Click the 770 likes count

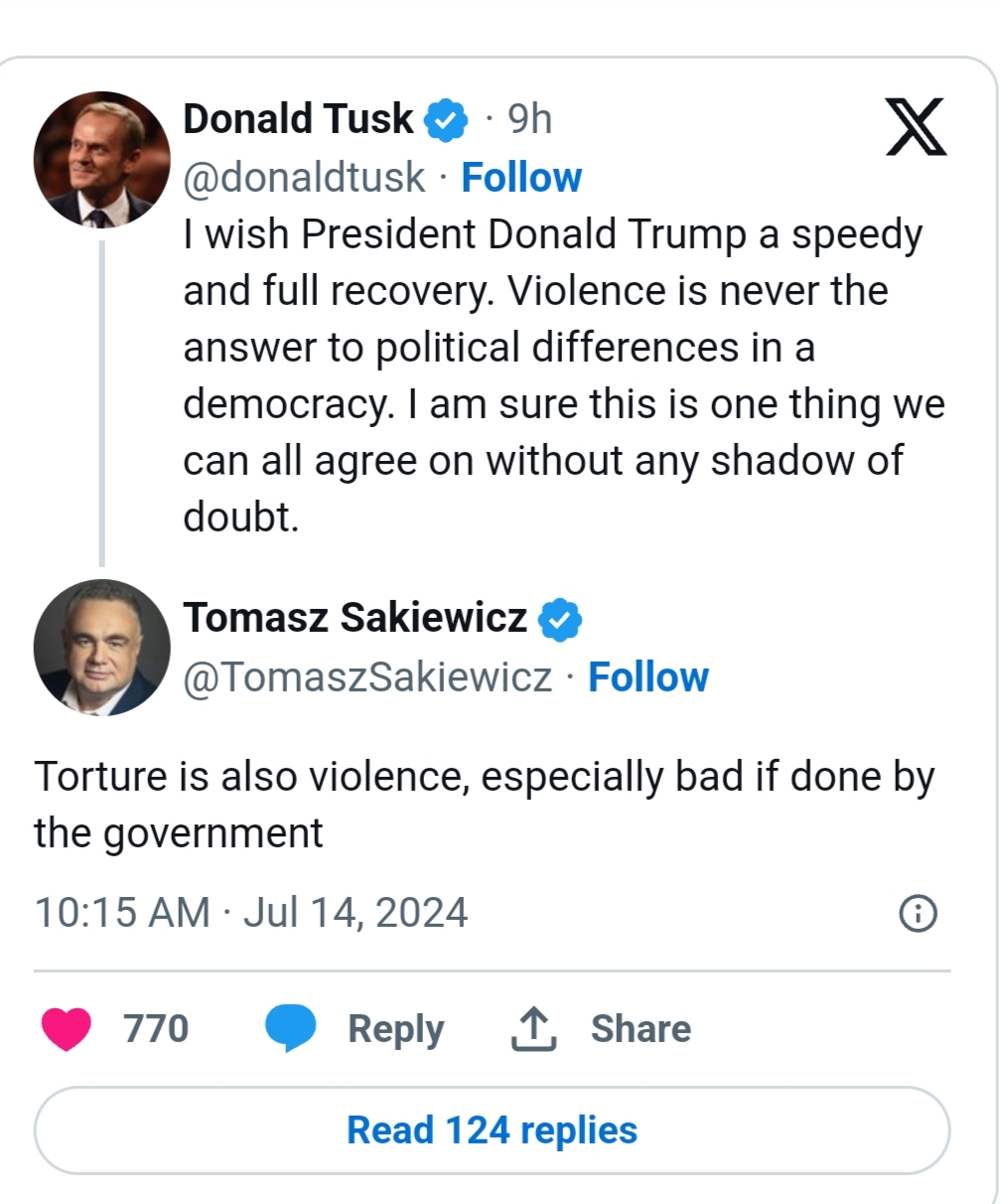coord(156,1028)
